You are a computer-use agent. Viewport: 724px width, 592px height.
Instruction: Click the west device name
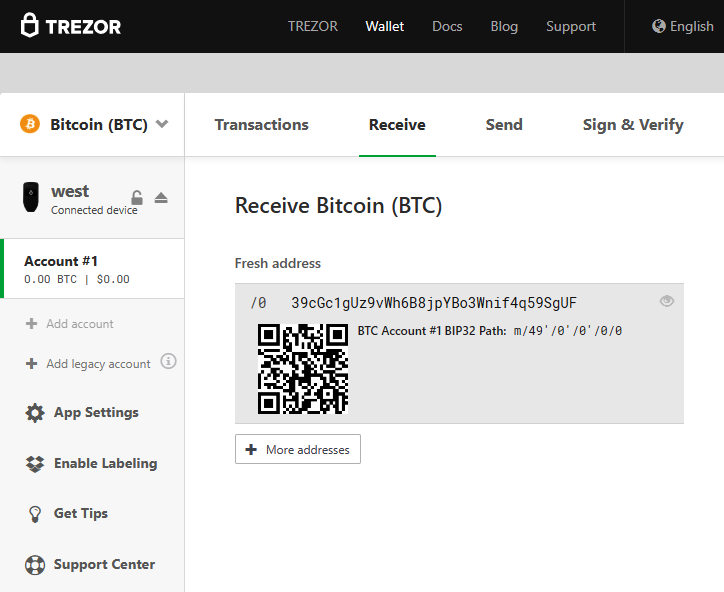(70, 191)
